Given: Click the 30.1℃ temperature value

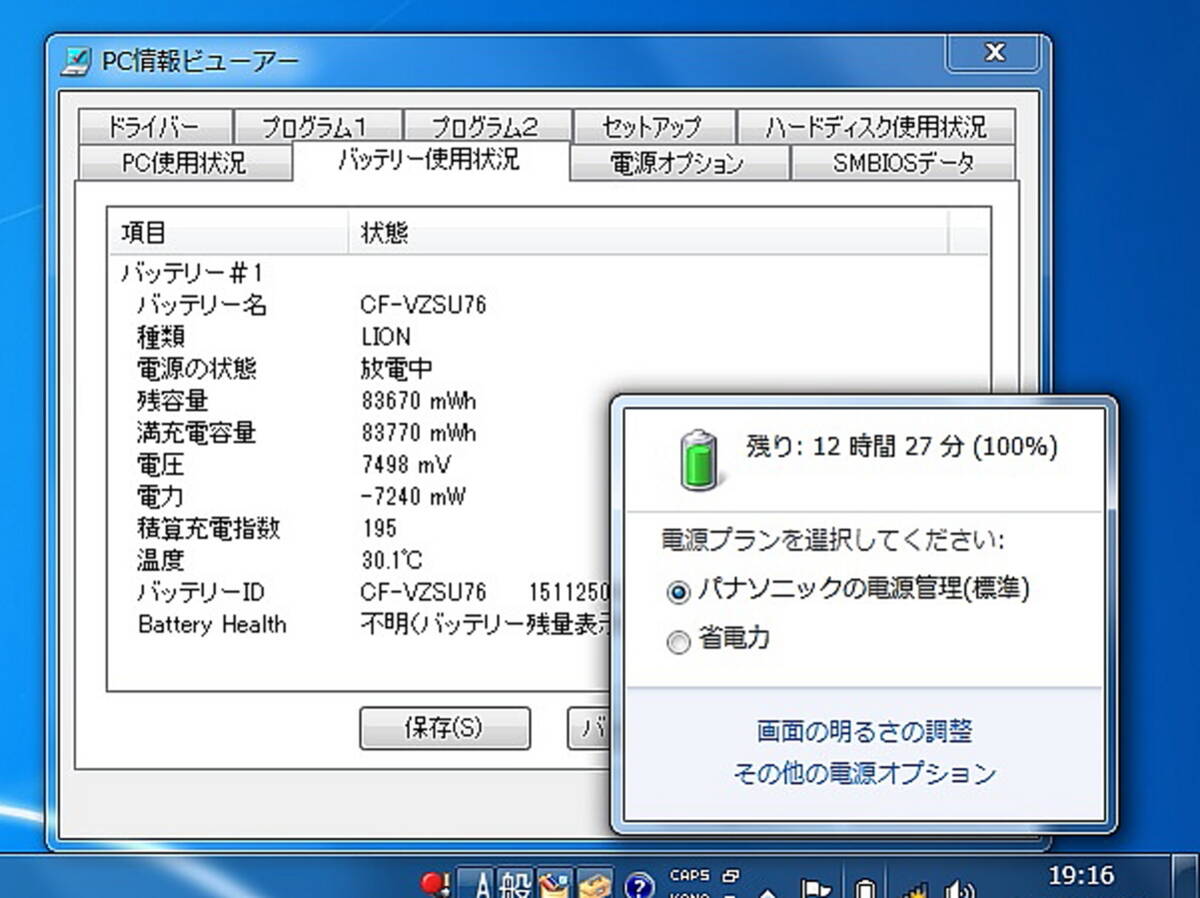Looking at the screenshot, I should (x=393, y=560).
